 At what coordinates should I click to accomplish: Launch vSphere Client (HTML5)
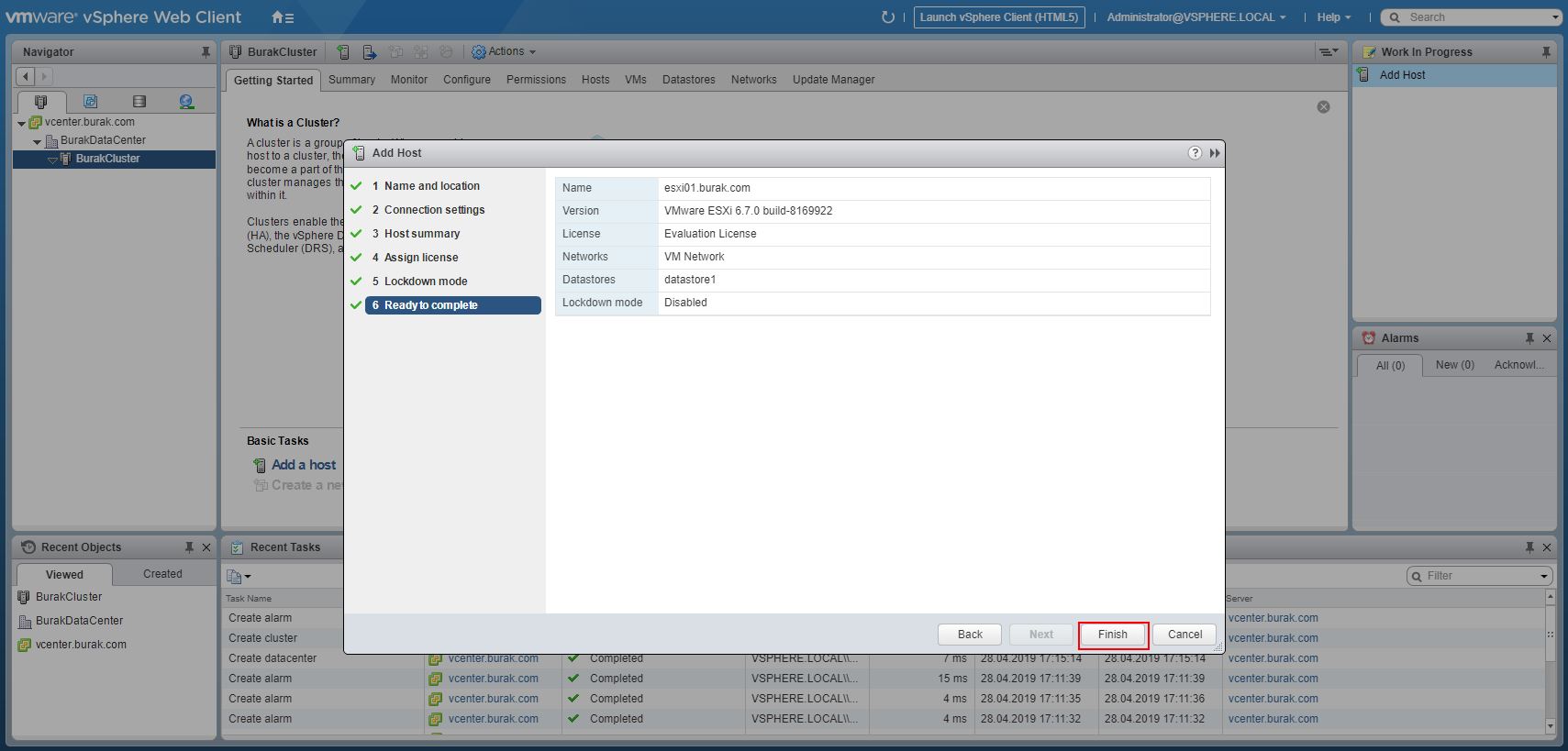[x=999, y=17]
